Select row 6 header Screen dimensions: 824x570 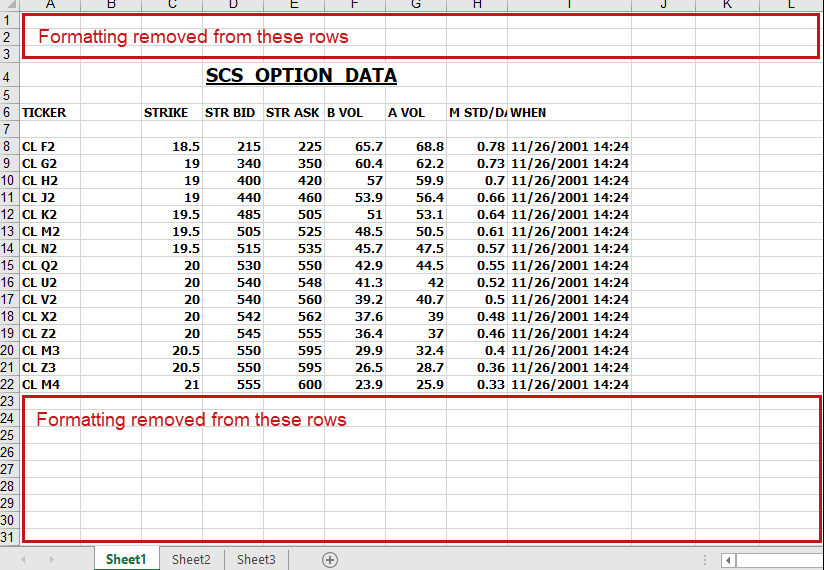tap(8, 113)
